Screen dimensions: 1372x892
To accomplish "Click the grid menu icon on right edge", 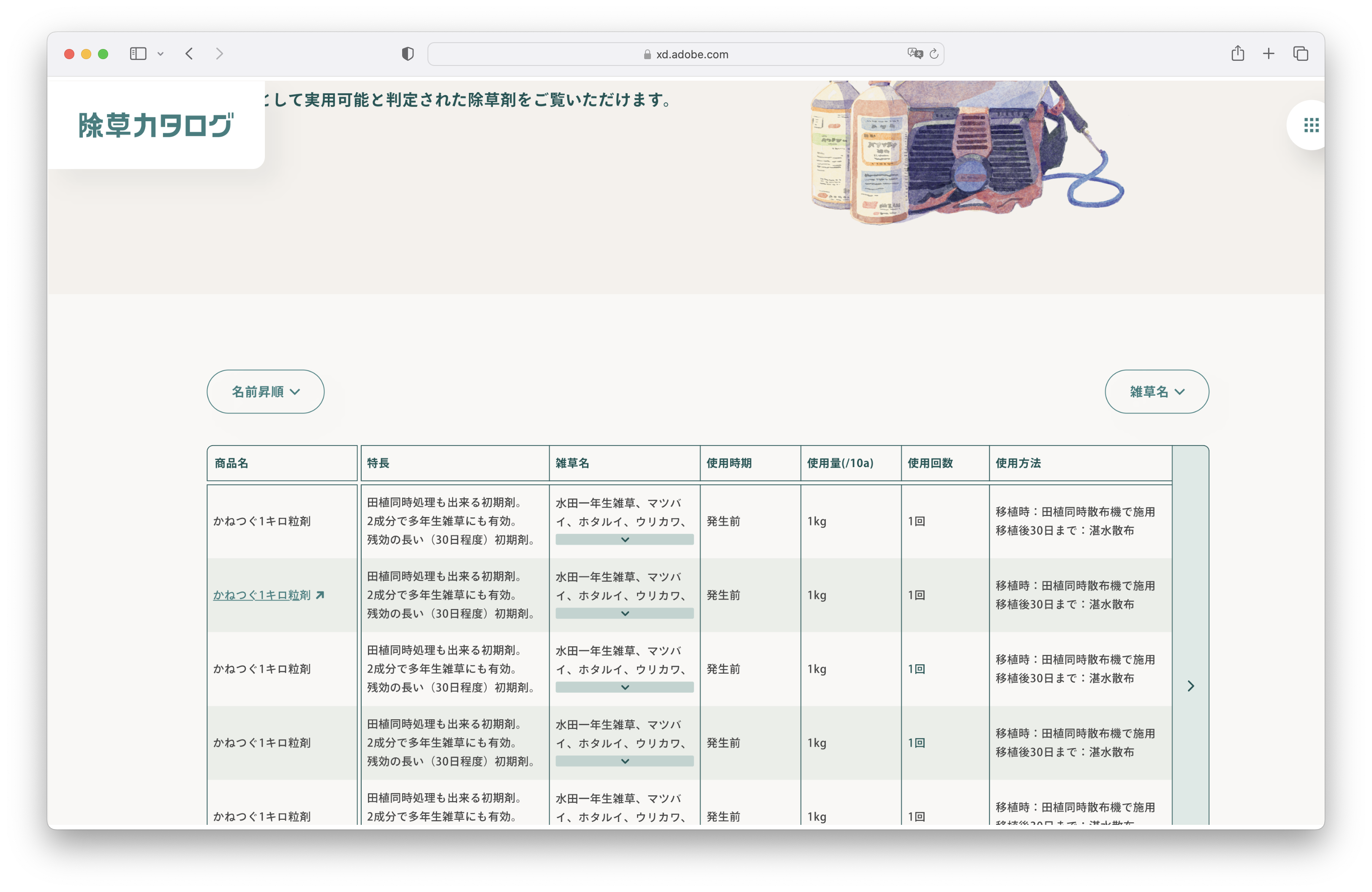I will point(1311,125).
